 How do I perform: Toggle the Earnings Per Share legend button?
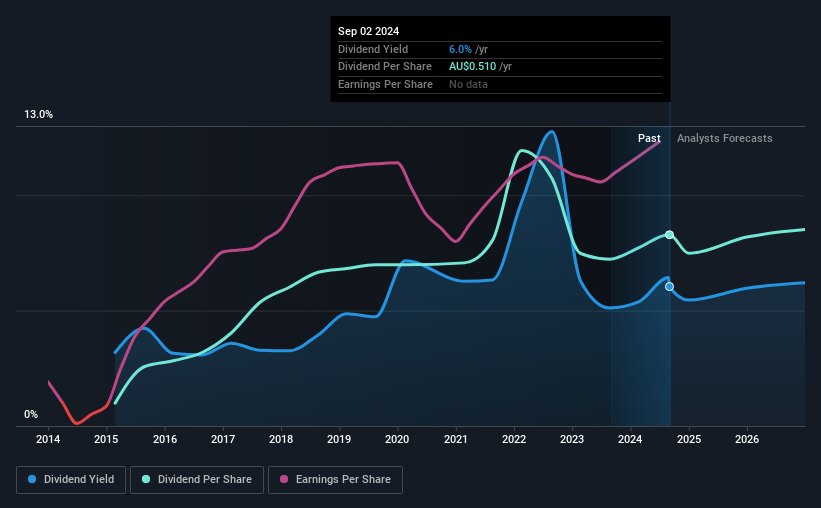pyautogui.click(x=335, y=480)
